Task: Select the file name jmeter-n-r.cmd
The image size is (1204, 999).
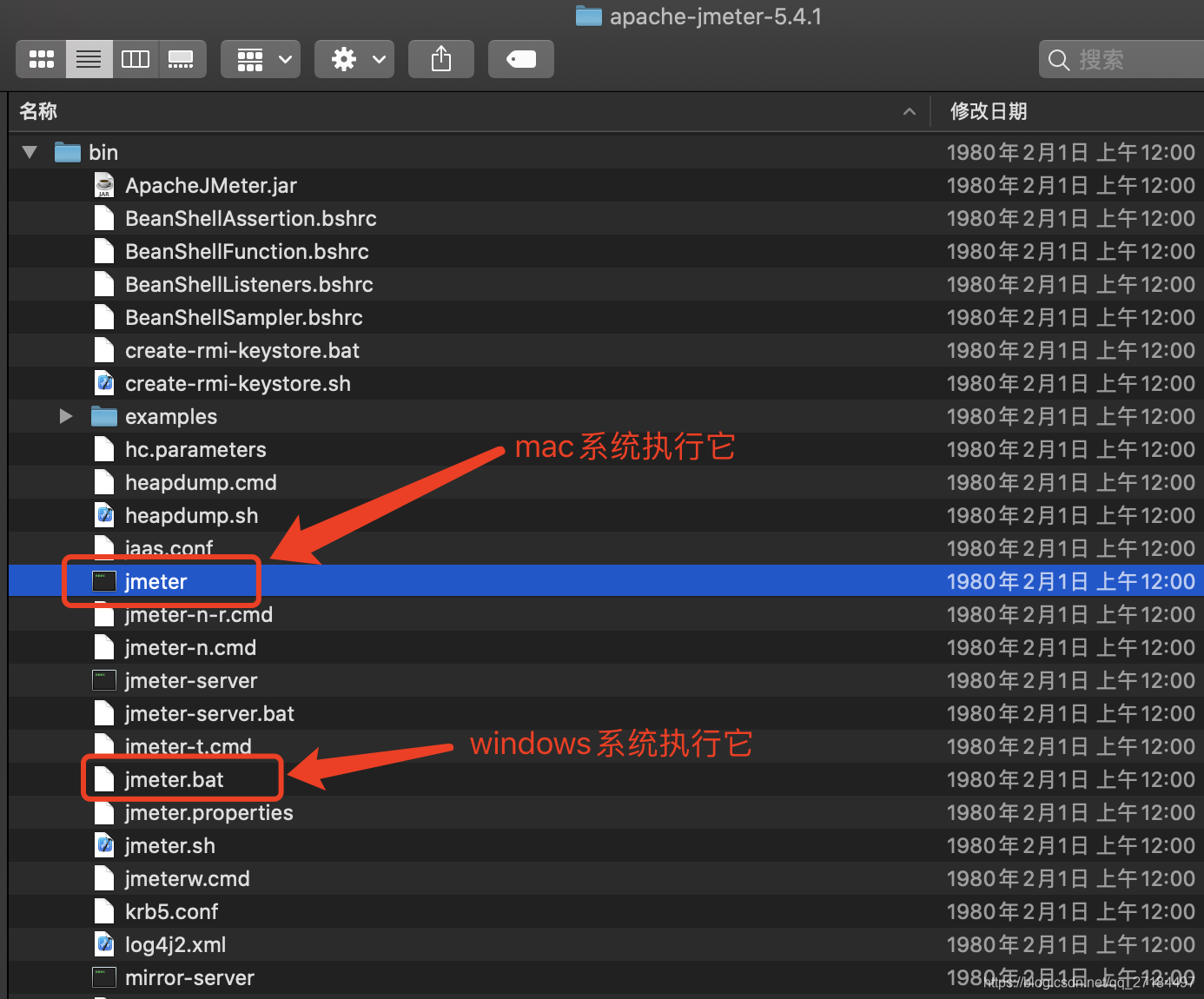Action: pyautogui.click(x=199, y=614)
